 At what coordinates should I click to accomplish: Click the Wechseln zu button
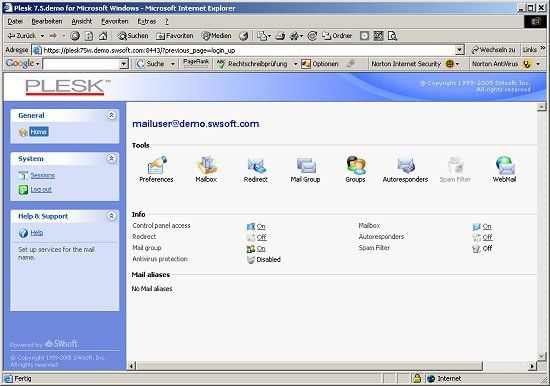coord(494,50)
